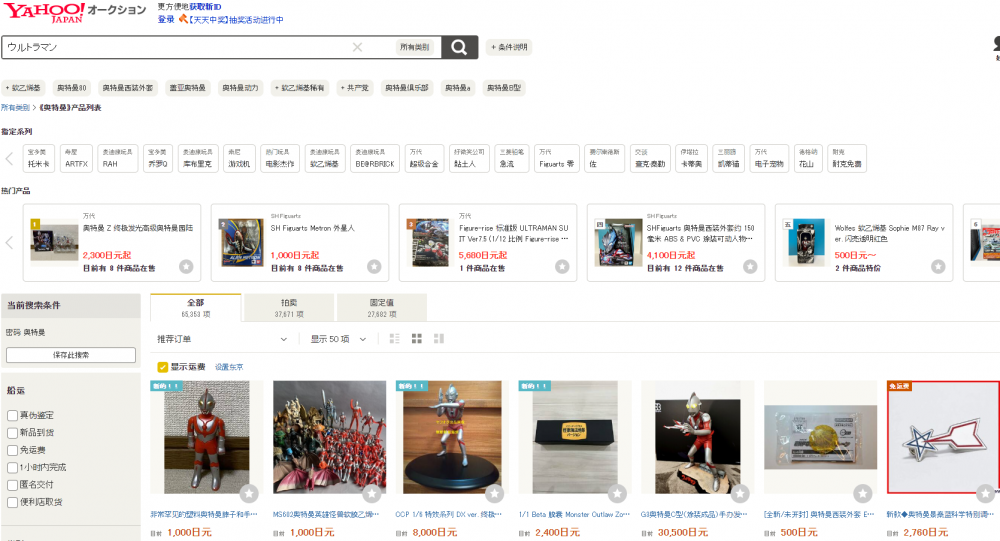Viewport: 1000px width, 541px height.
Task: Star the 30,500 yen Ultraman C-type listing
Action: (x=740, y=493)
